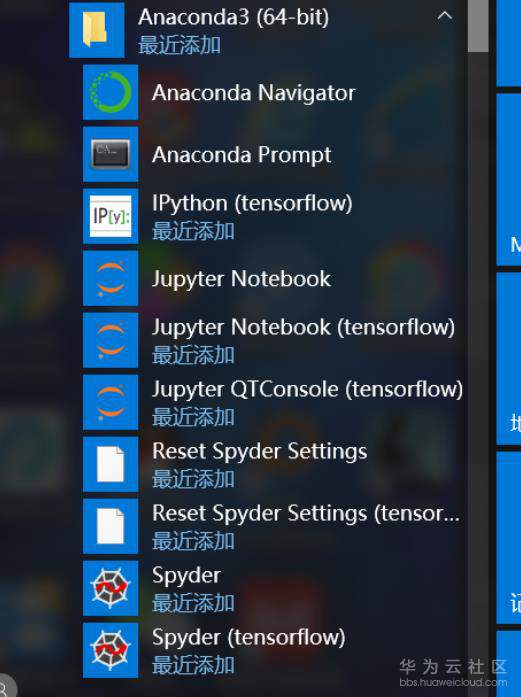Viewport: 521px width, 697px height.
Task: Click the Spyder (tensorflow) web icon
Action: coord(110,650)
